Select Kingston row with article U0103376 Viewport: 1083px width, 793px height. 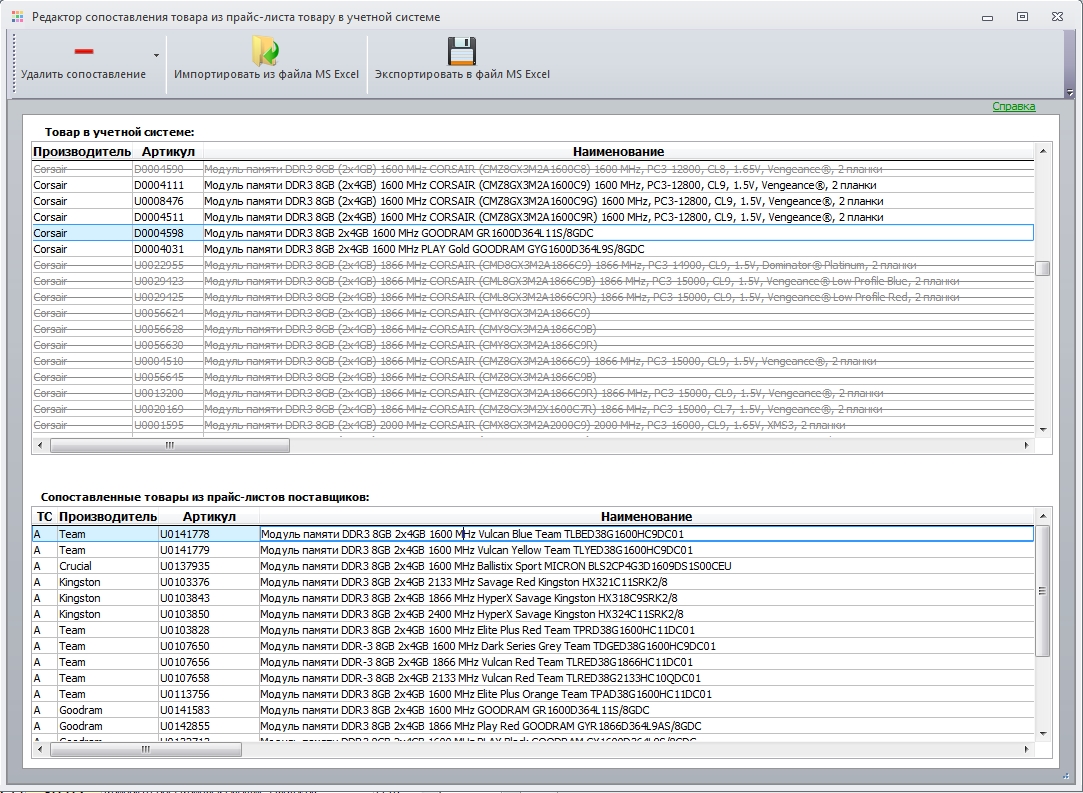[x=533, y=582]
